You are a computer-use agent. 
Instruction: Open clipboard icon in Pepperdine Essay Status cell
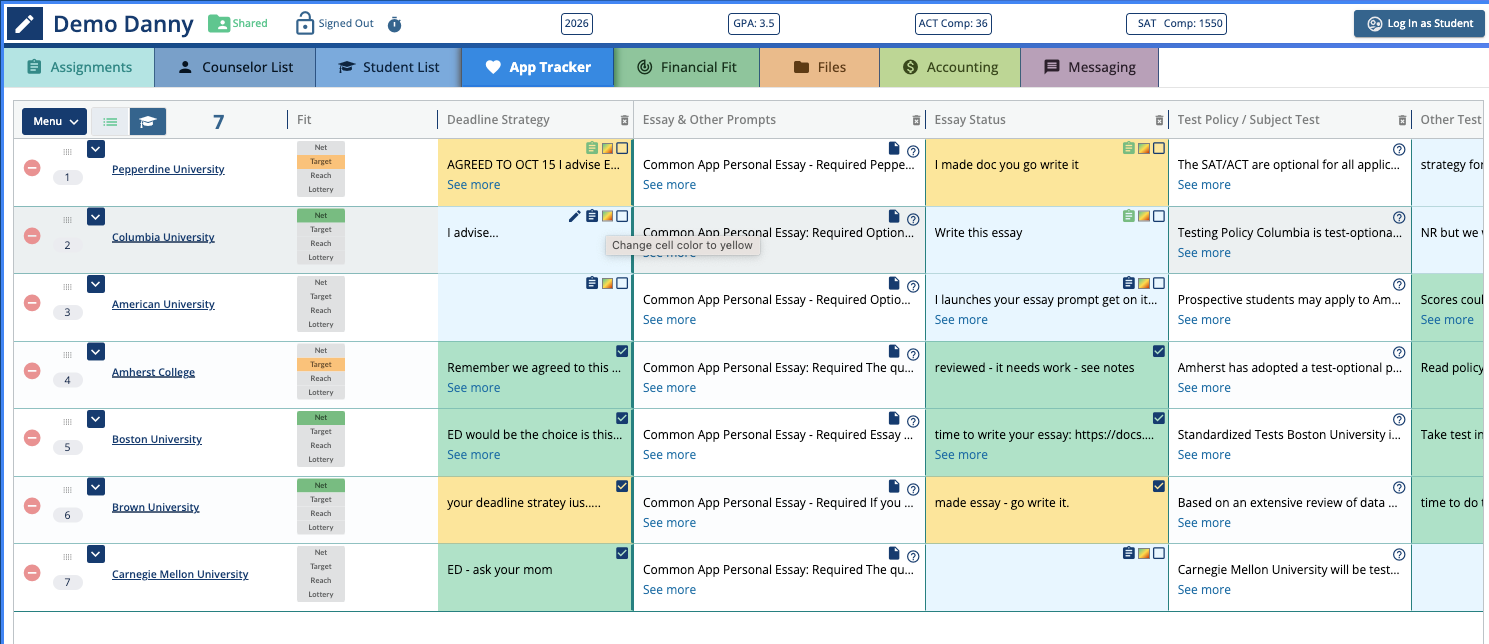(x=1129, y=148)
